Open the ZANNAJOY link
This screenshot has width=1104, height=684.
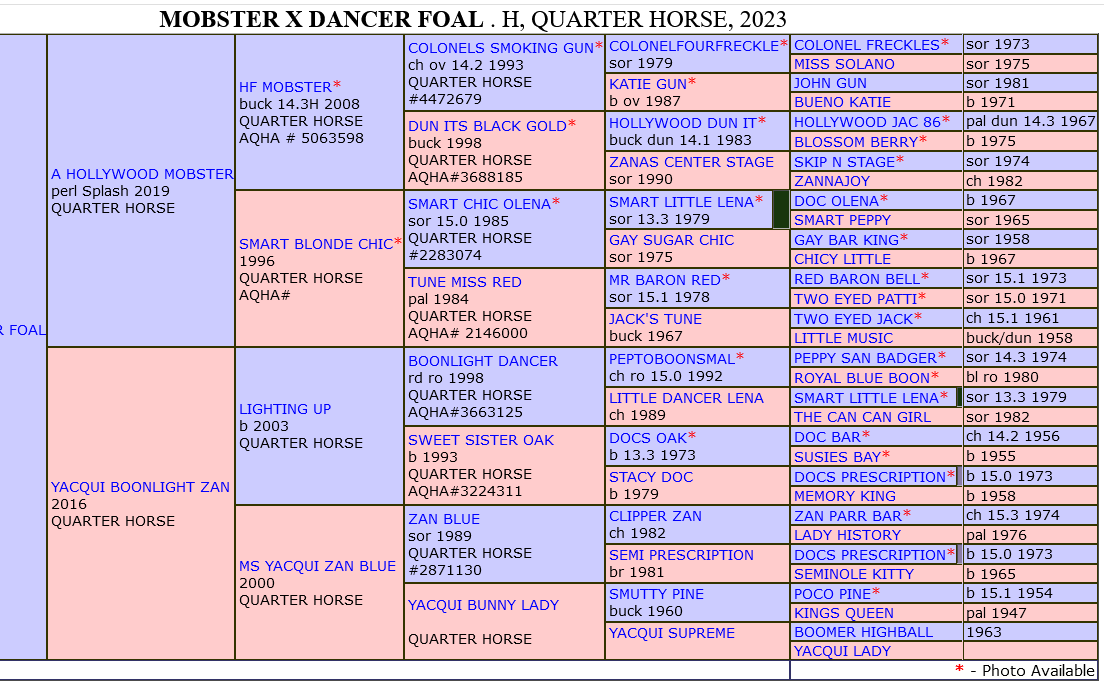coord(832,181)
